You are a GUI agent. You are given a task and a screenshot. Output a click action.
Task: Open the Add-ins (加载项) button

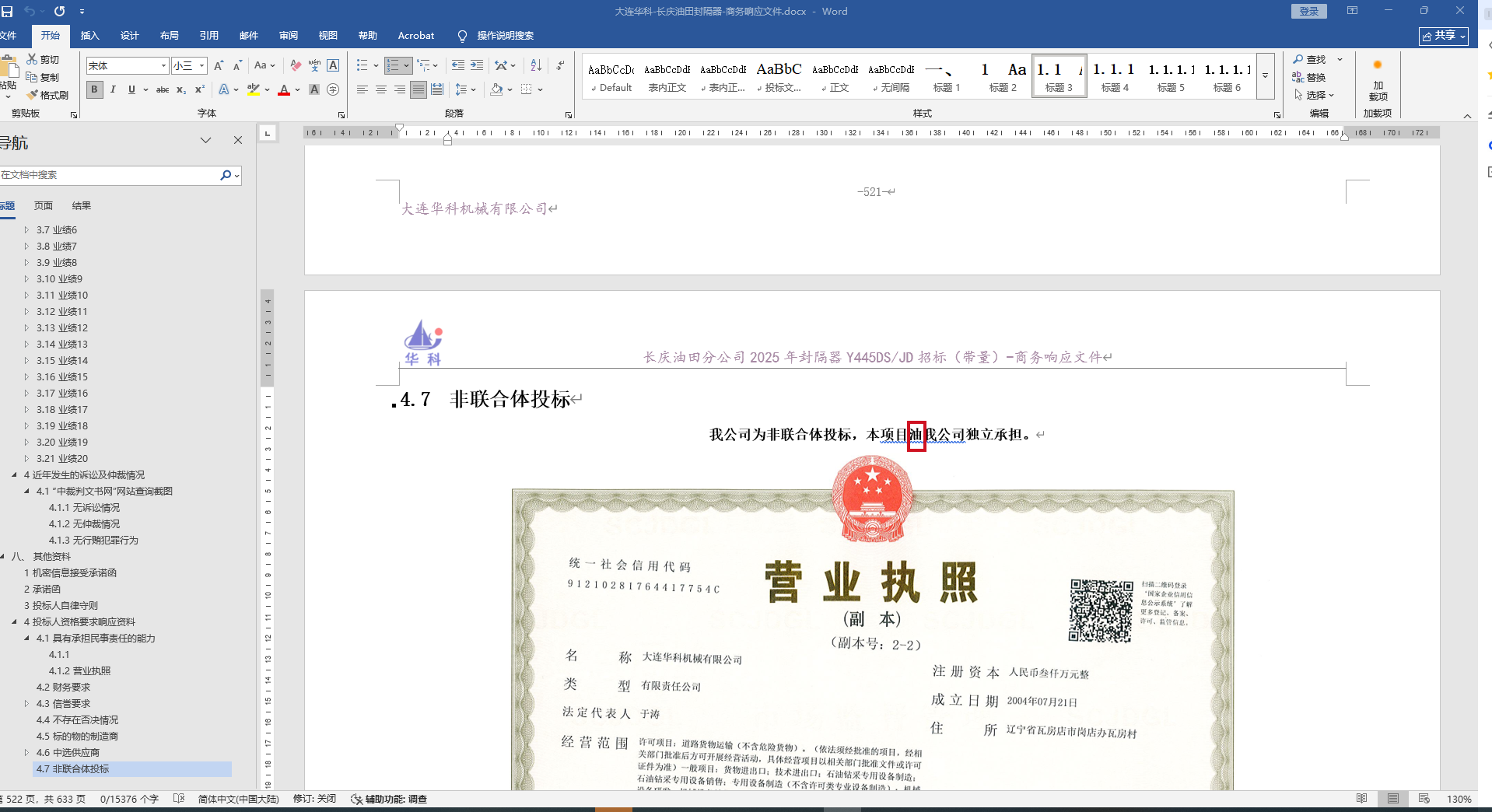[1378, 82]
